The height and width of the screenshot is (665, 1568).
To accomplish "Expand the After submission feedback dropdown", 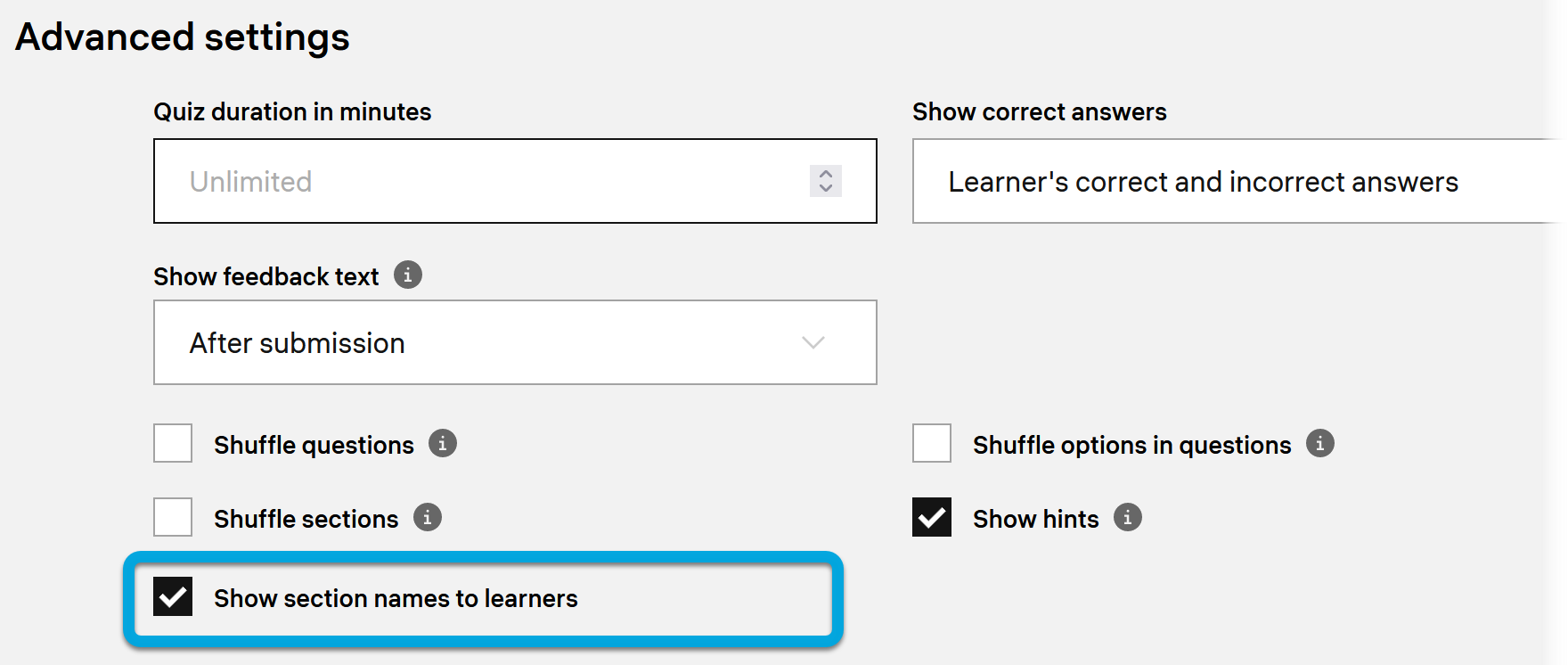I will pos(515,343).
